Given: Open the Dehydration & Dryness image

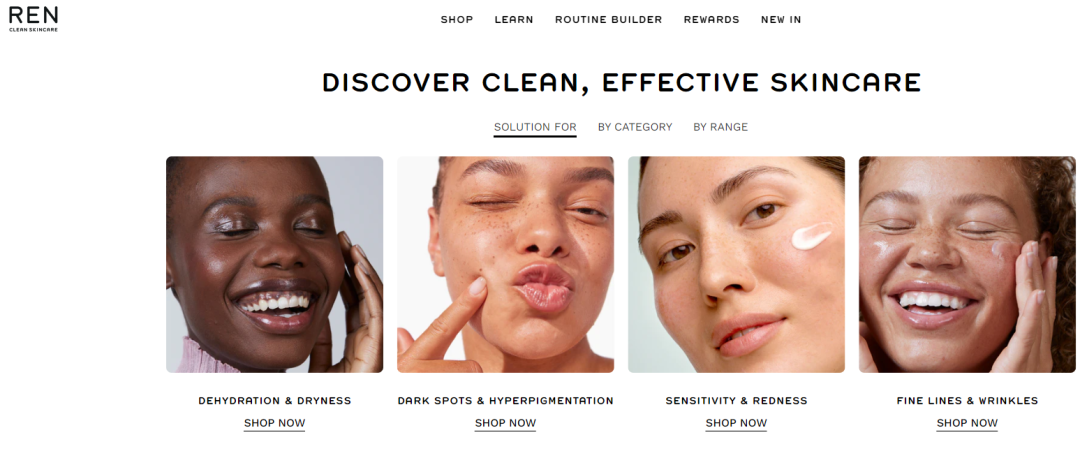Looking at the screenshot, I should [274, 264].
